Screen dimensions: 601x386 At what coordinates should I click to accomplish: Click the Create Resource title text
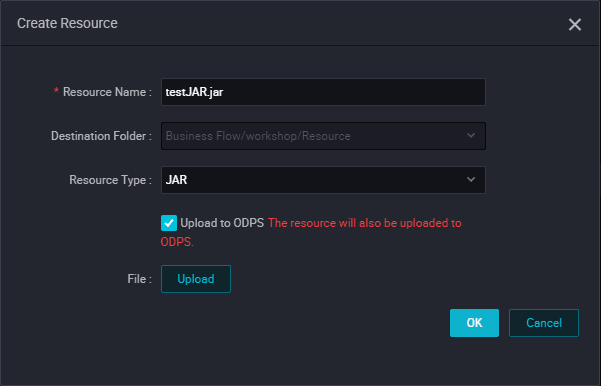click(67, 23)
